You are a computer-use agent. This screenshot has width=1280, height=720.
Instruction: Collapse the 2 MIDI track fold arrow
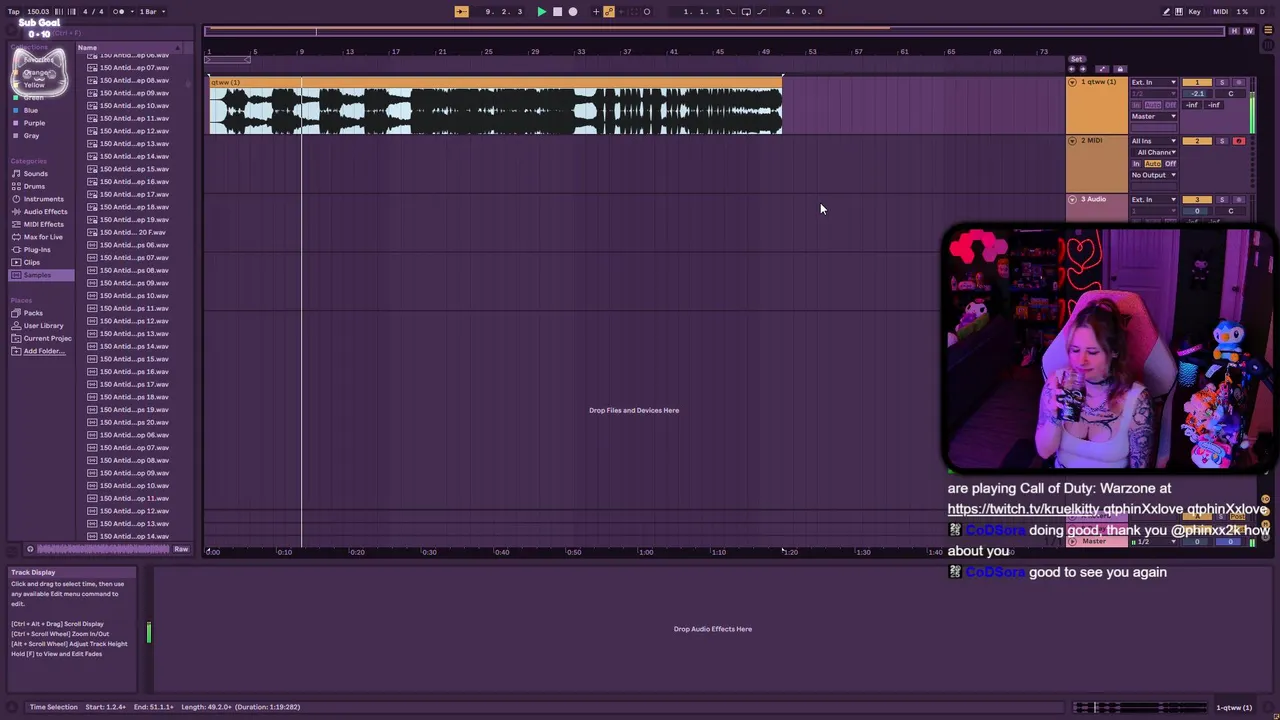pyautogui.click(x=1072, y=141)
